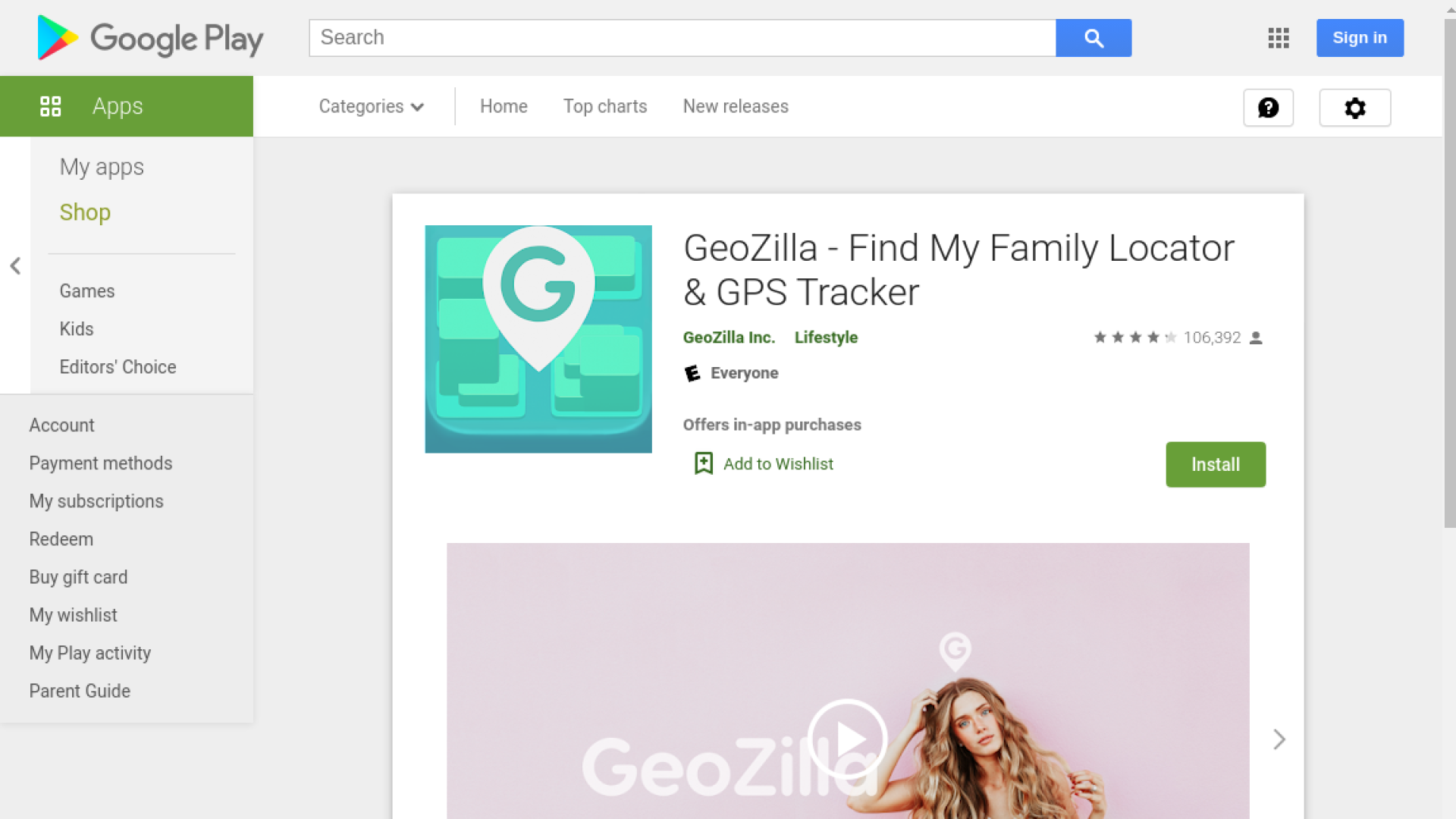The width and height of the screenshot is (1456, 819).
Task: Play the GeoZilla promo video
Action: (x=848, y=739)
